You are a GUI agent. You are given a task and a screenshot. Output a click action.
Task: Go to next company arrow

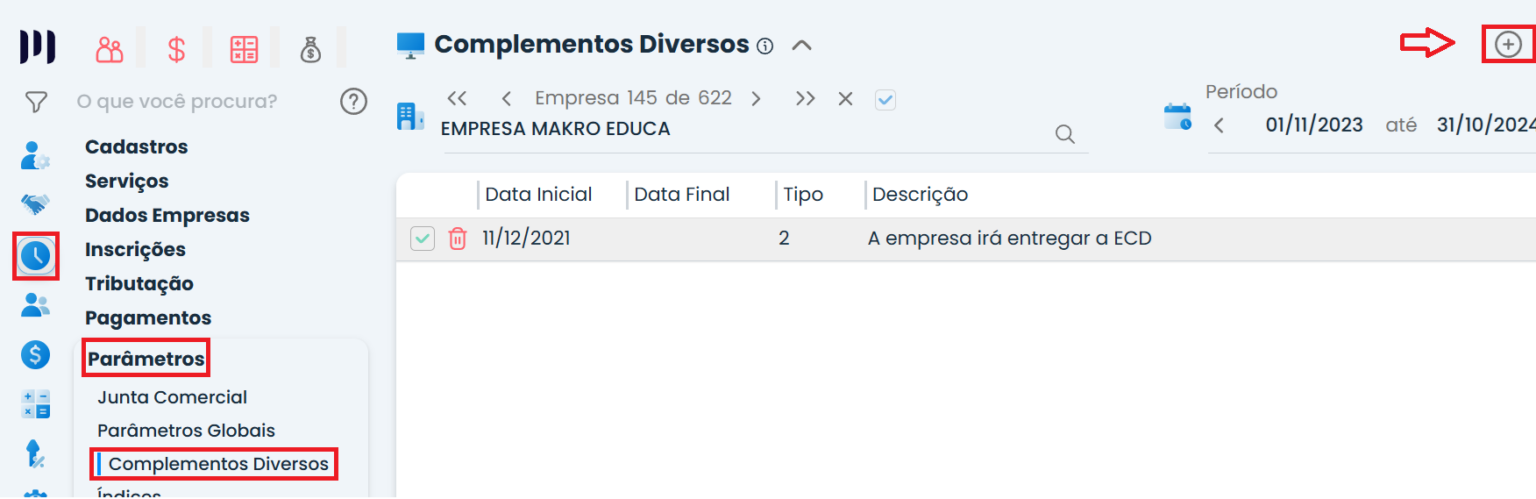pyautogui.click(x=756, y=99)
